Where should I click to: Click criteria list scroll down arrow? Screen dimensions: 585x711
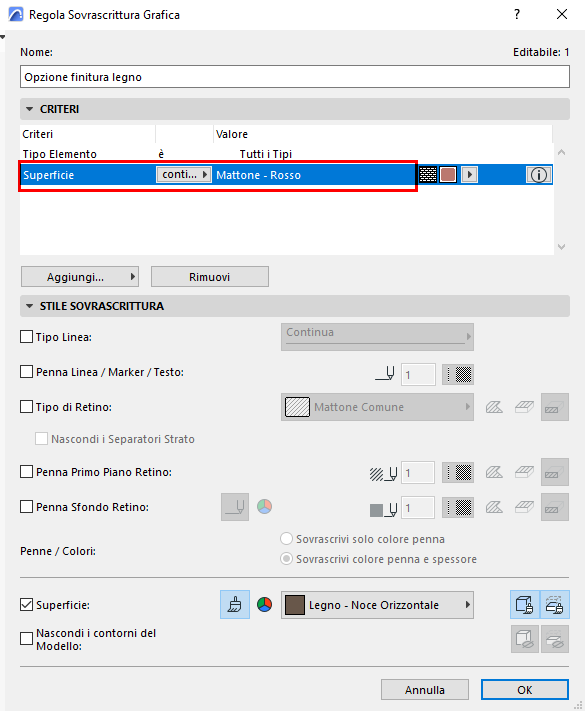pos(561,247)
